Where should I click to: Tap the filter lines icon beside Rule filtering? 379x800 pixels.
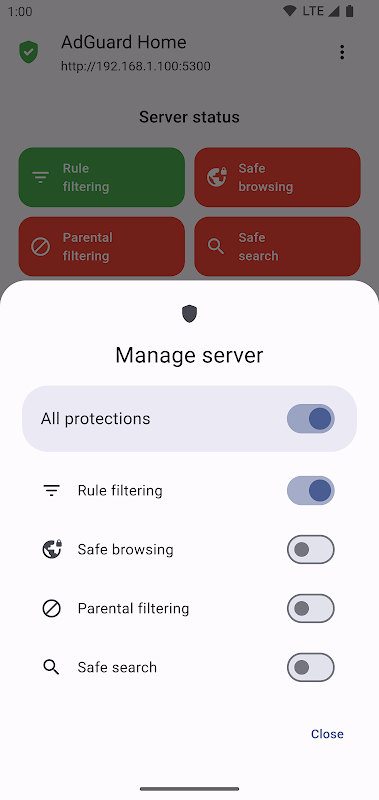click(x=52, y=491)
